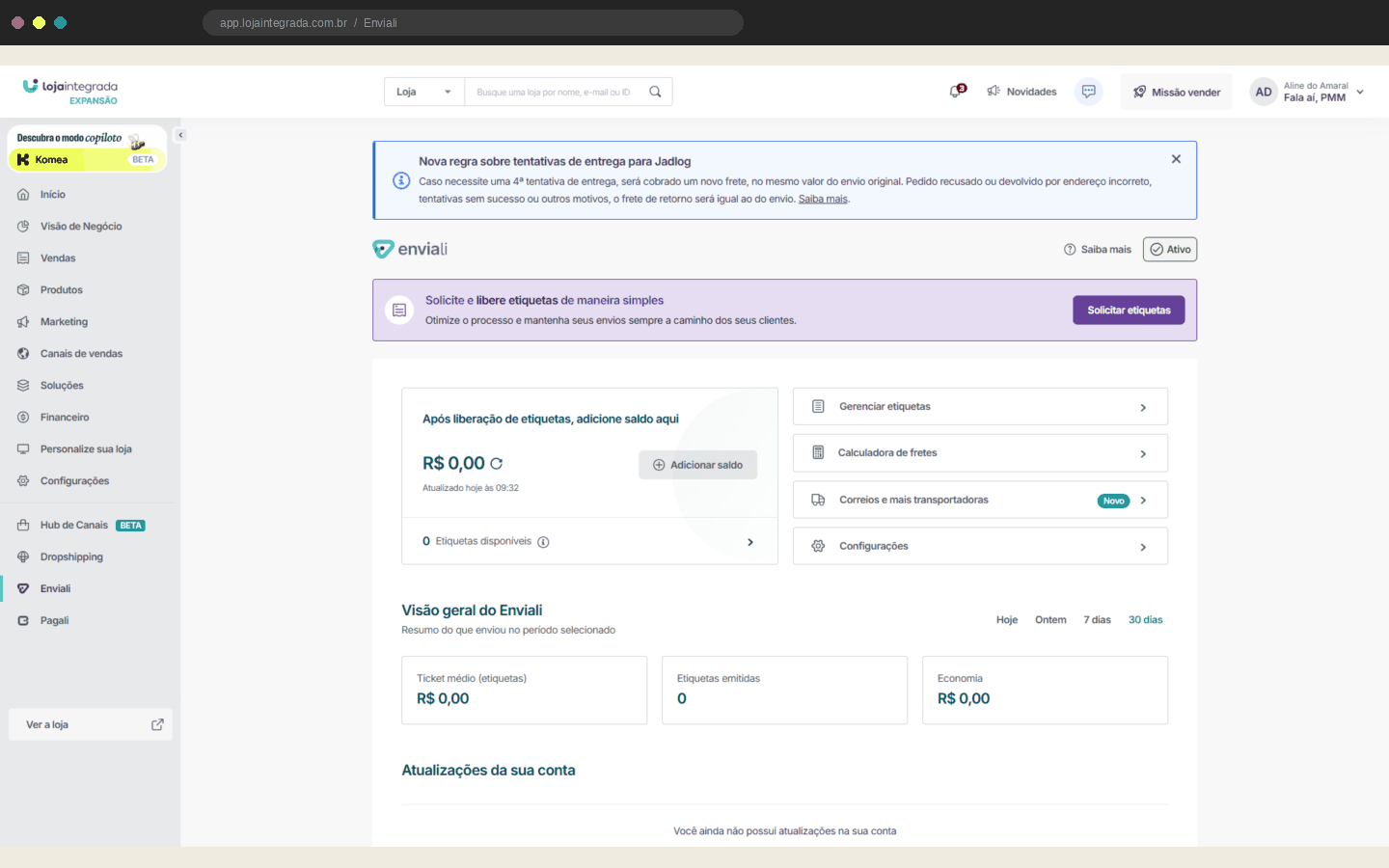Viewport: 1389px width, 868px height.
Task: Click the Calculadora de fretes calculator icon
Action: click(818, 453)
